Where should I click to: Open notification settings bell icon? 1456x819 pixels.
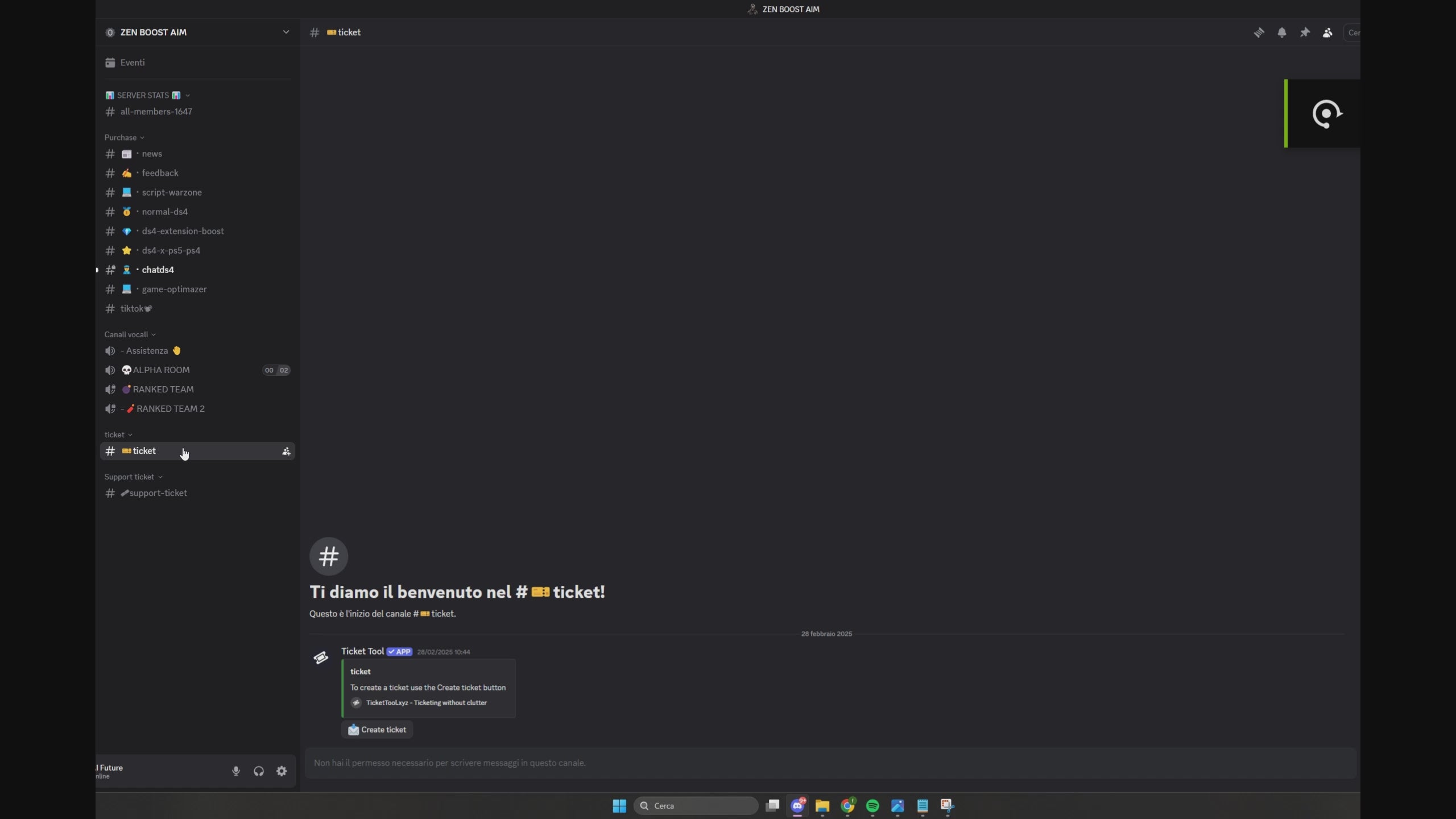pos(1281,32)
